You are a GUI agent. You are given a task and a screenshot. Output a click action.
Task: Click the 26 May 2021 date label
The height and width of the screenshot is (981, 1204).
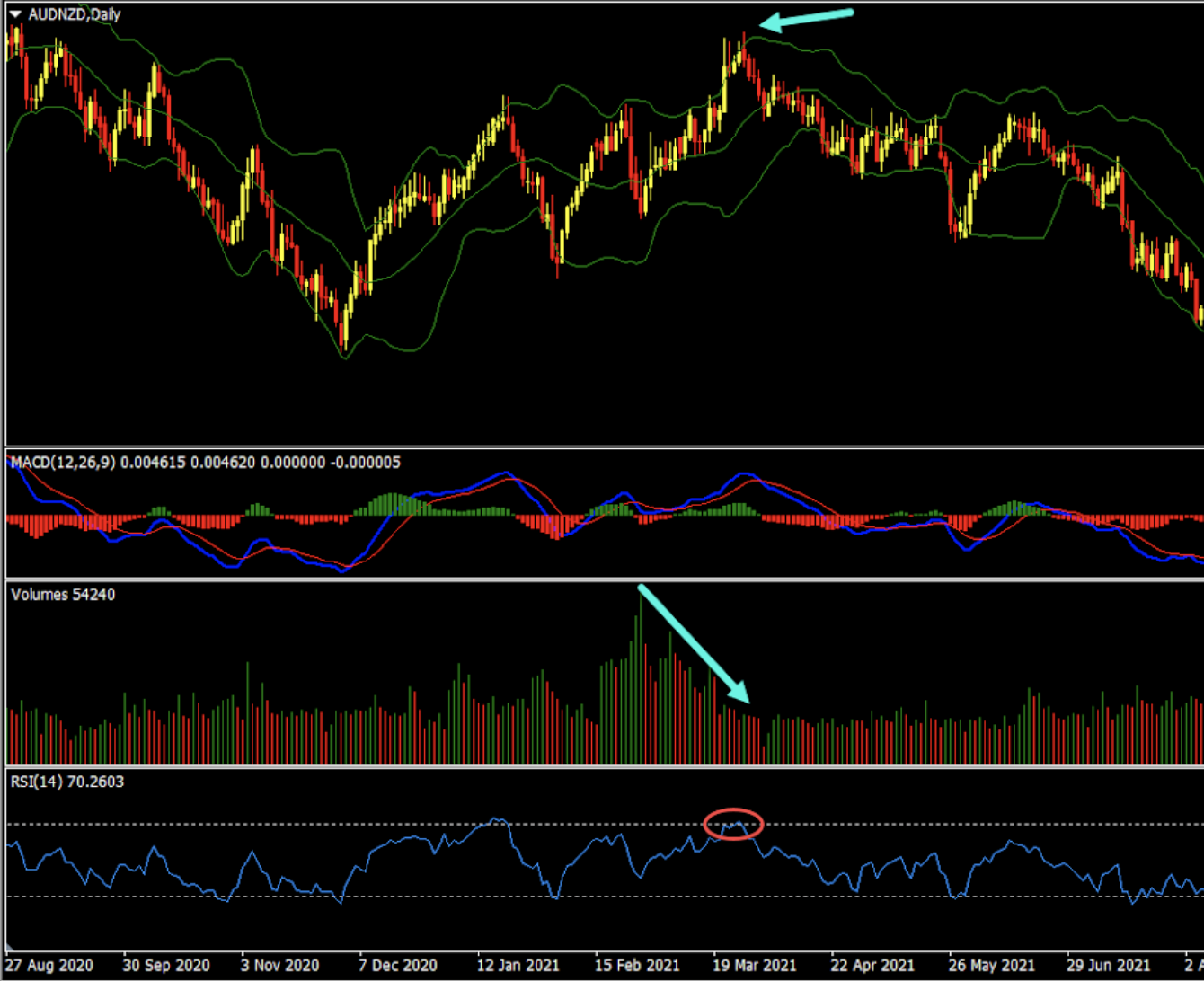[x=992, y=965]
